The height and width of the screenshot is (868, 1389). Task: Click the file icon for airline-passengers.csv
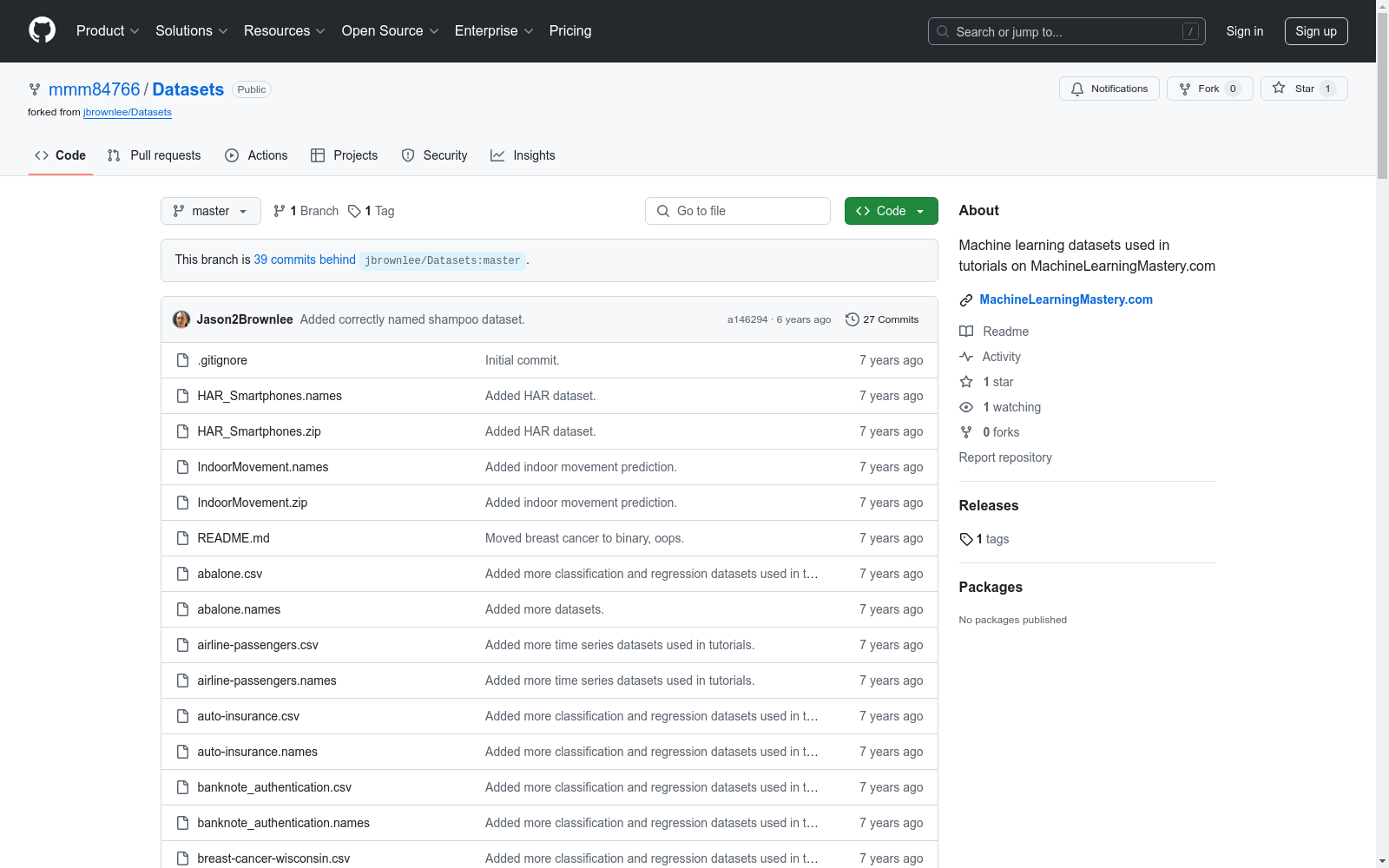click(182, 645)
